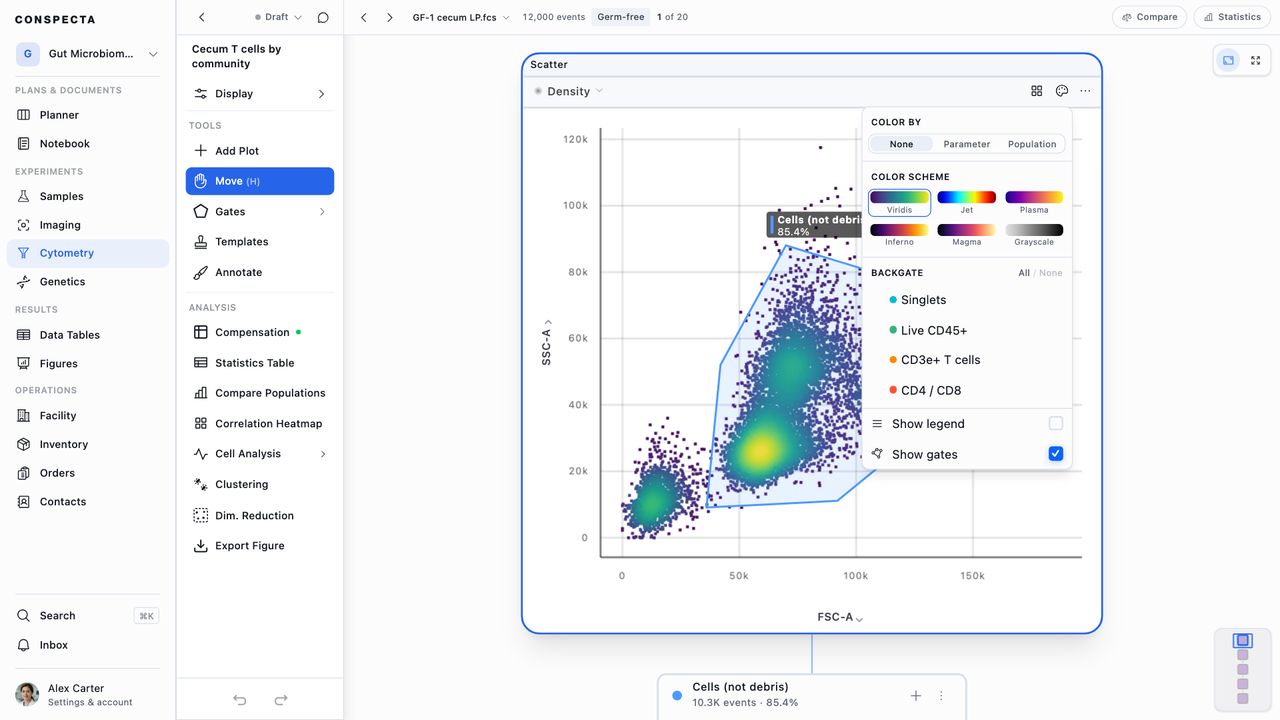1280x720 pixels.
Task: Select Jet color scheme
Action: [967, 203]
